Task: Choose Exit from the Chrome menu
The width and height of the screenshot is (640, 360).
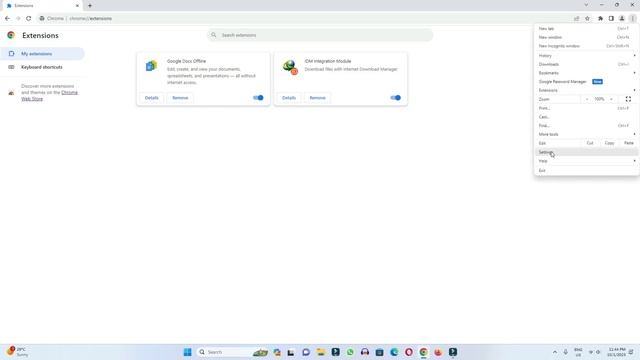Action: (x=587, y=170)
